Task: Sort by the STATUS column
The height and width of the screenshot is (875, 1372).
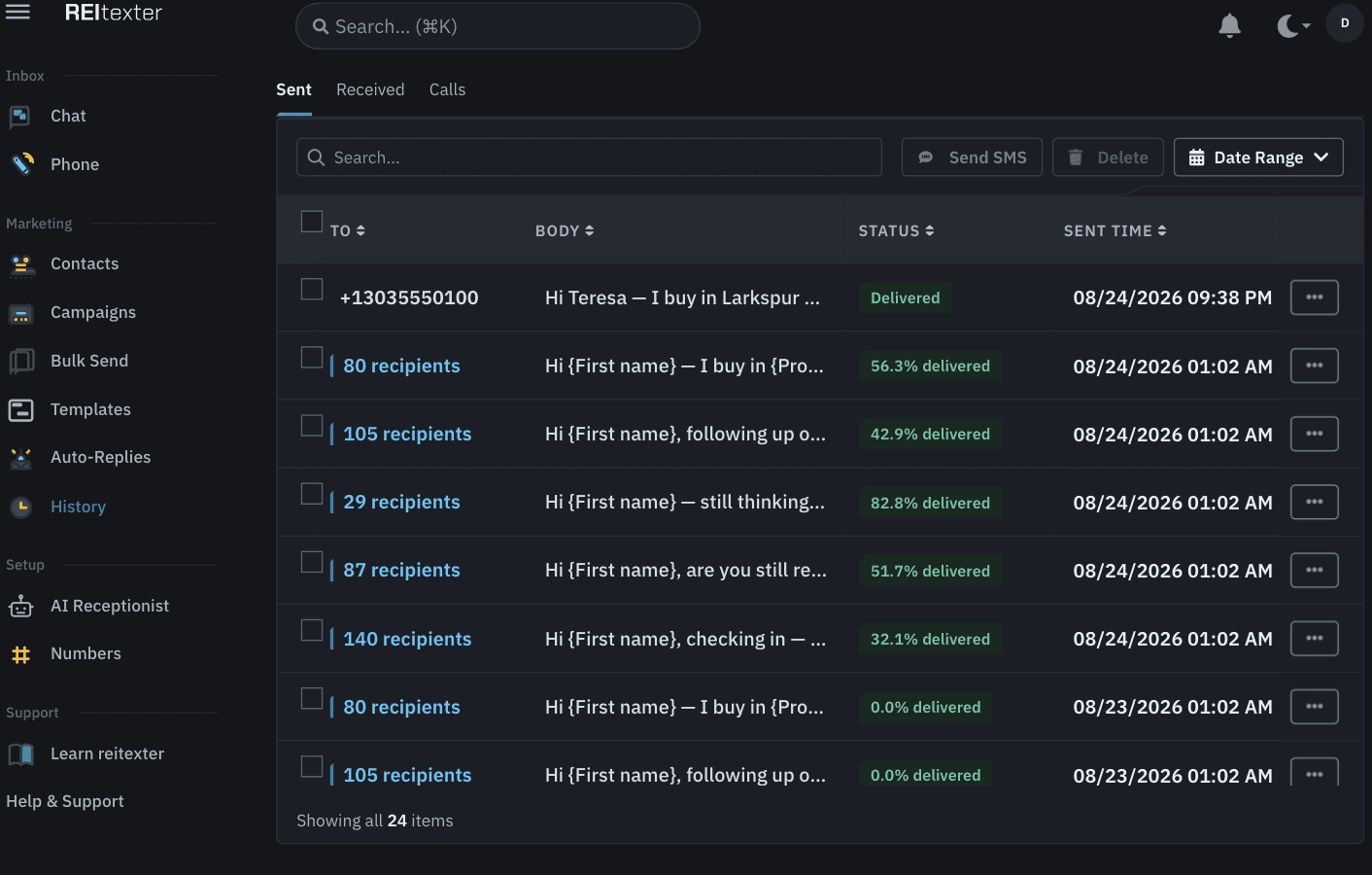Action: (x=896, y=231)
